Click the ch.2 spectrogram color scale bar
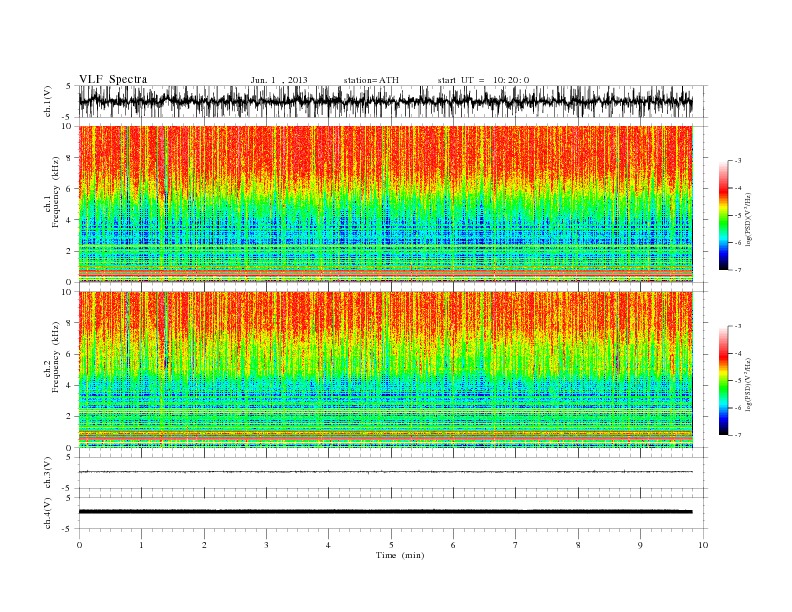 724,380
